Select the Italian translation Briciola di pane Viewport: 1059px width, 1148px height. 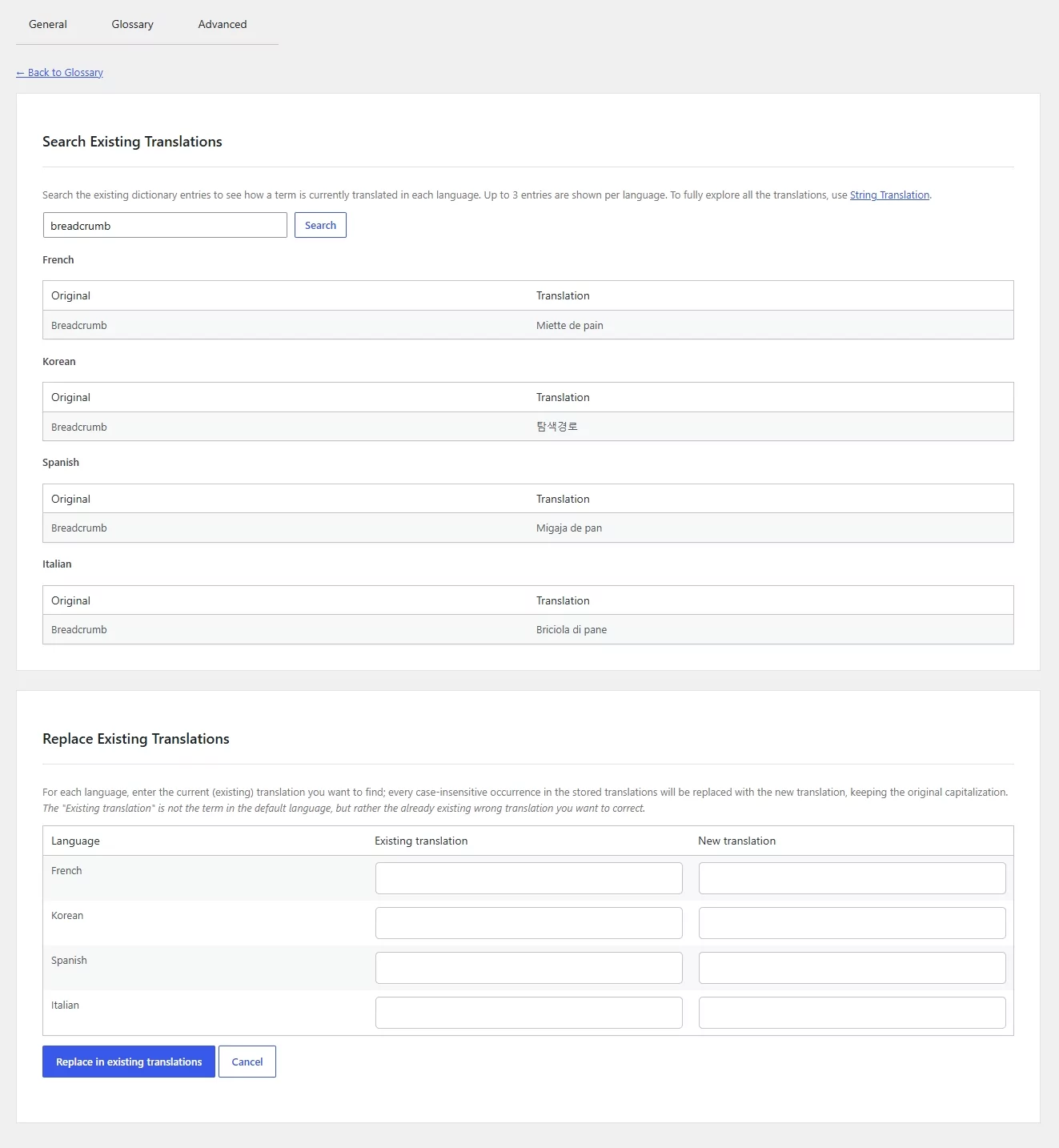[572, 629]
